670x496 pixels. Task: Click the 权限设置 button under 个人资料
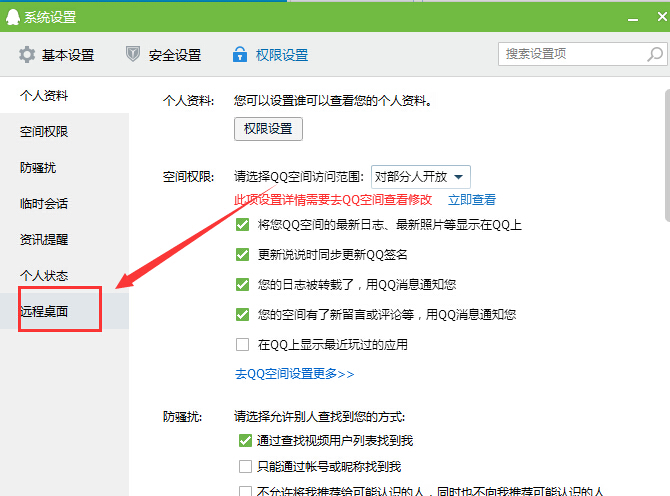[268, 129]
